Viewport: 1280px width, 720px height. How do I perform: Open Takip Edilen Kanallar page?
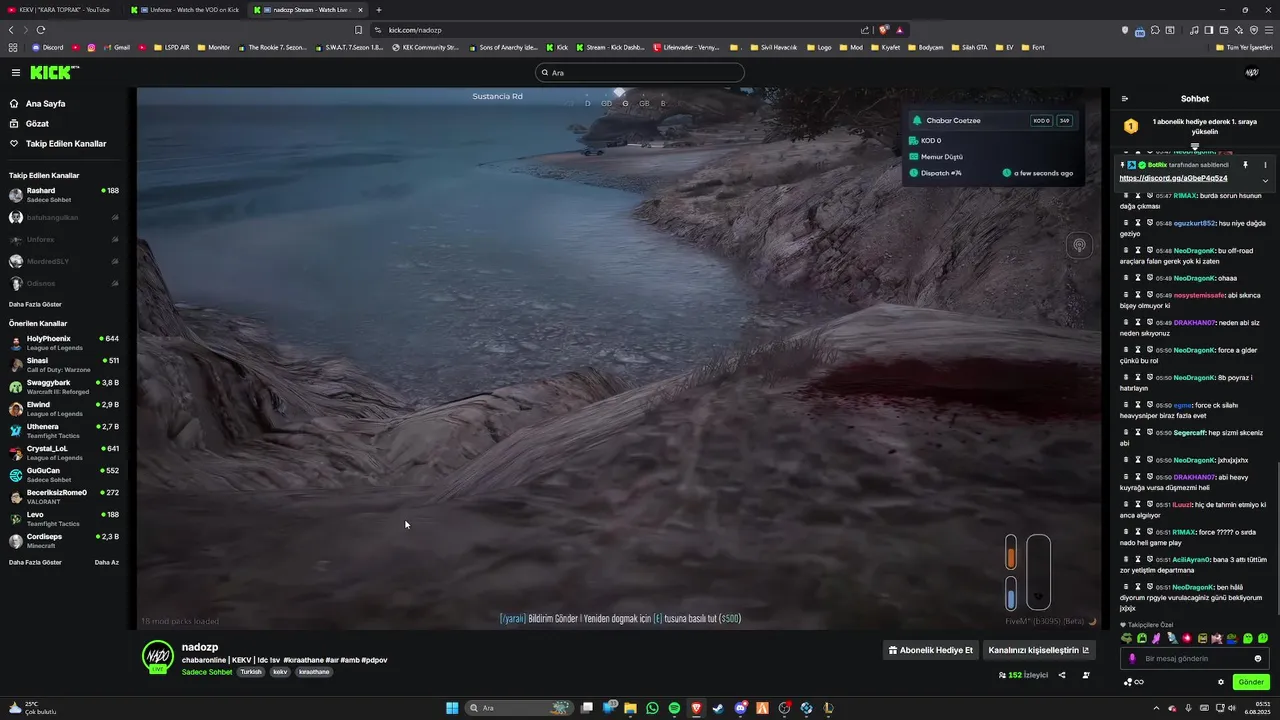tap(65, 144)
